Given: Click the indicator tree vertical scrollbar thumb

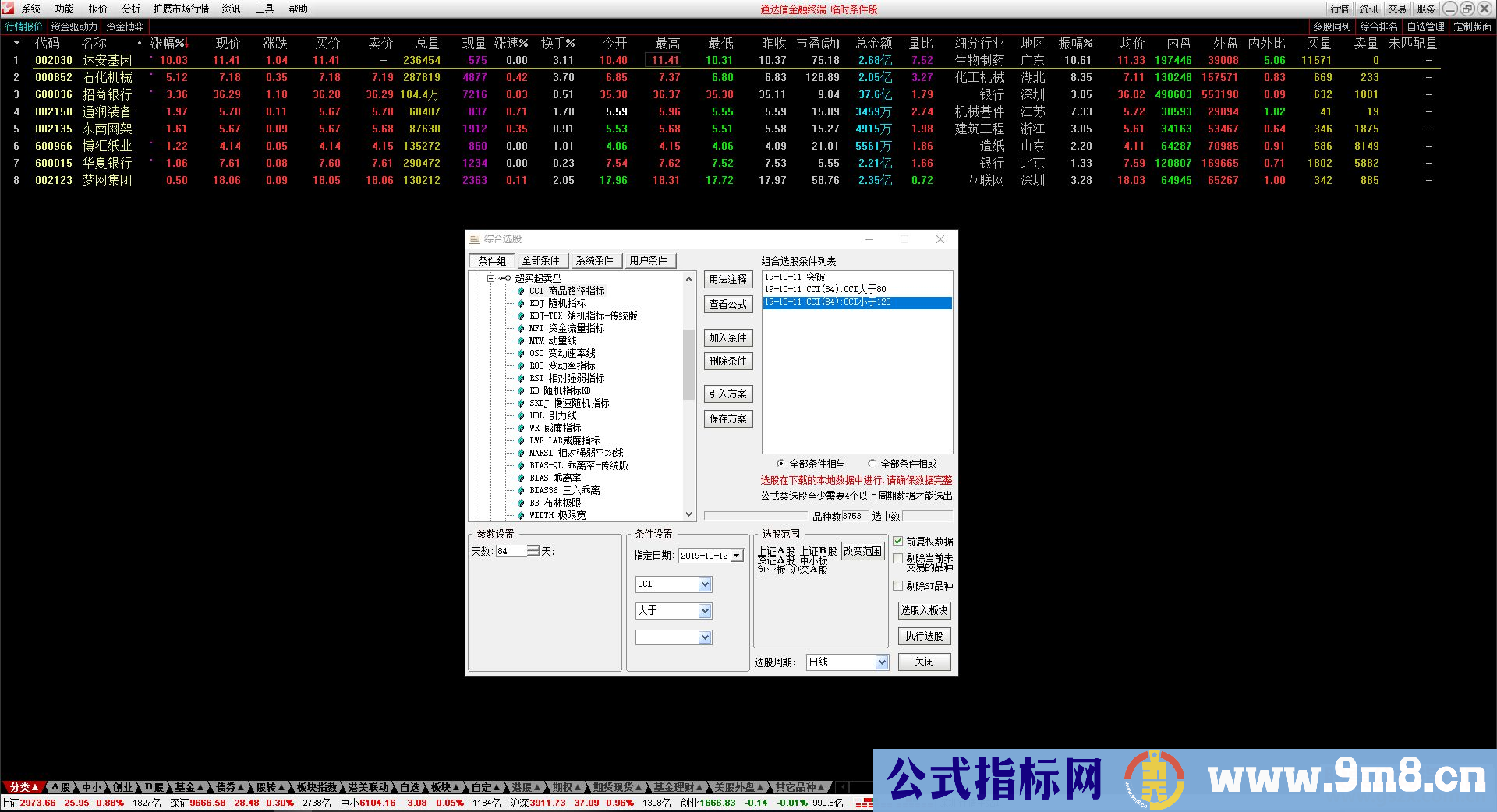Looking at the screenshot, I should point(688,364).
